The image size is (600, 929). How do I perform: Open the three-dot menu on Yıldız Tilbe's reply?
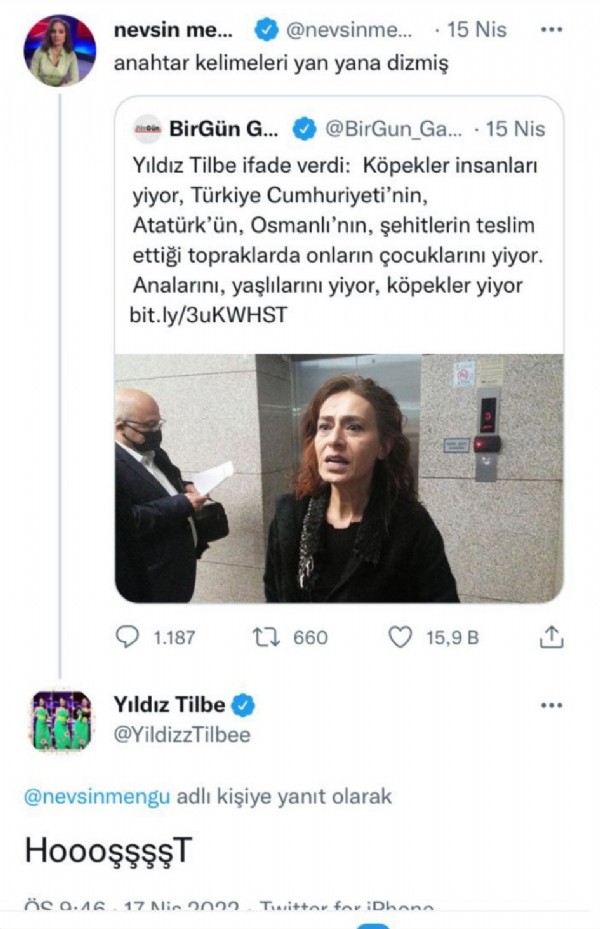coord(551,705)
